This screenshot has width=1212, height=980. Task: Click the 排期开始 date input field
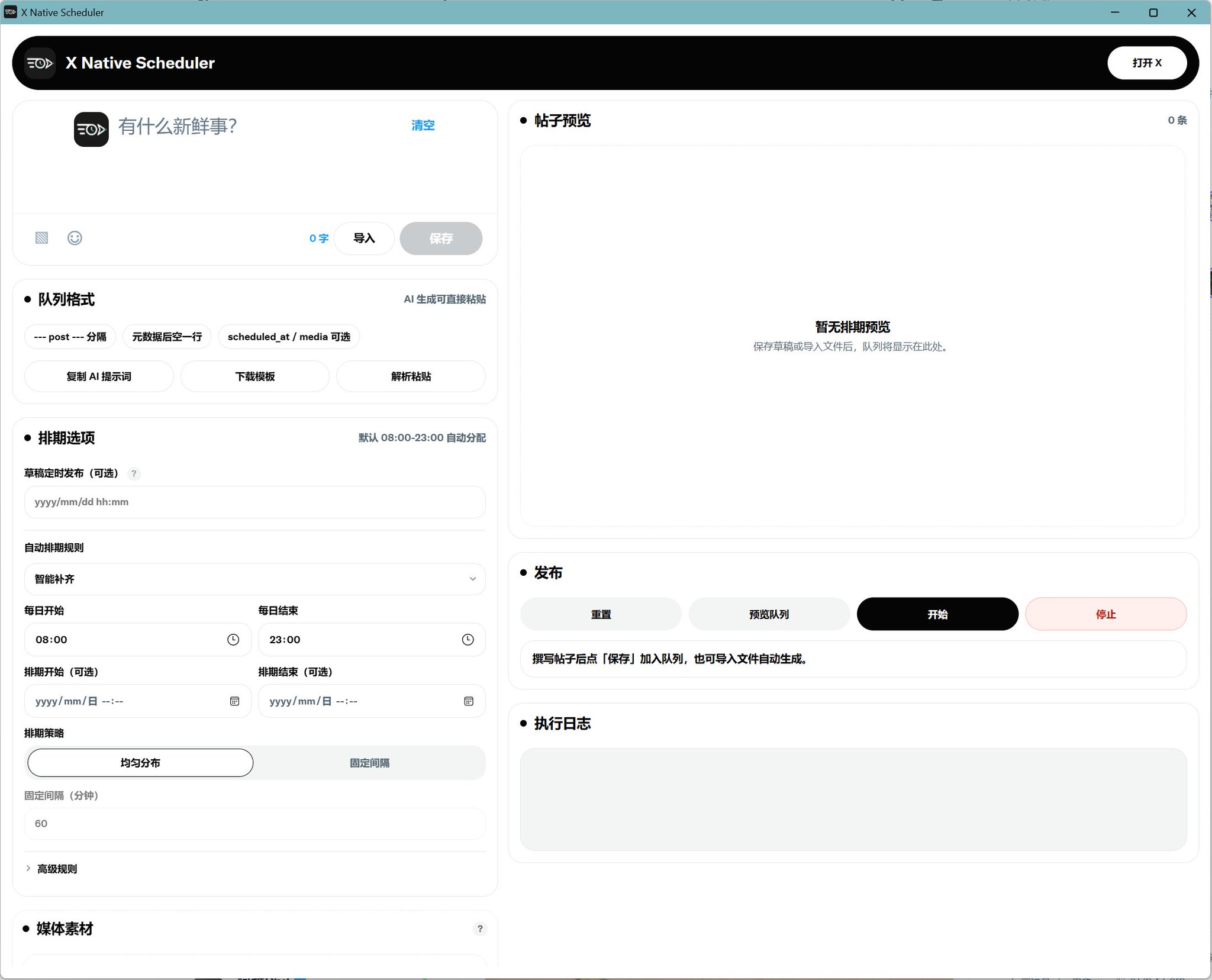pyautogui.click(x=138, y=701)
